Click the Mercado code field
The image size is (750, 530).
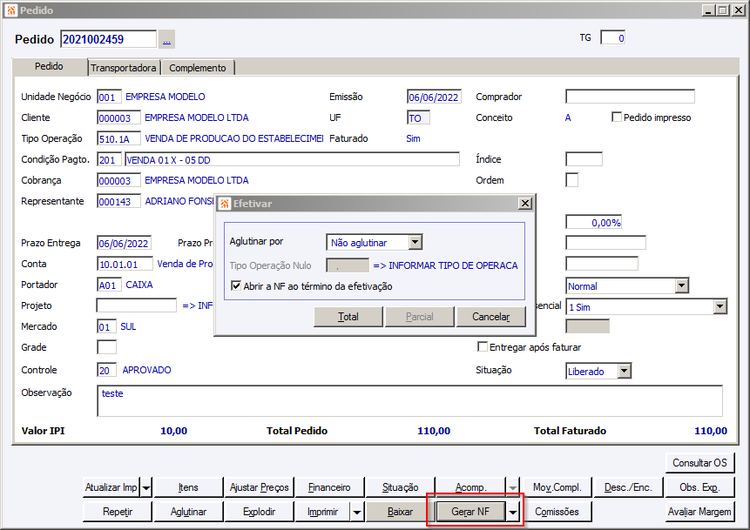tap(107, 327)
